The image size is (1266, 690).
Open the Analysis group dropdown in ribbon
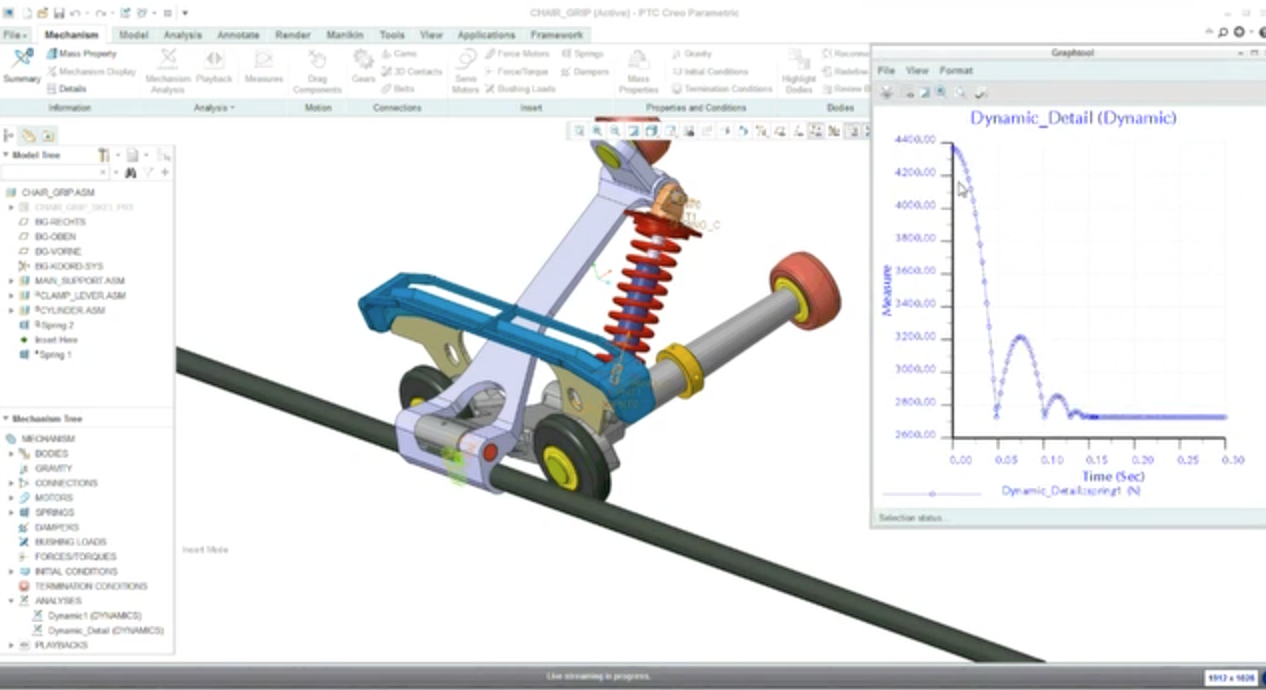[x=214, y=108]
